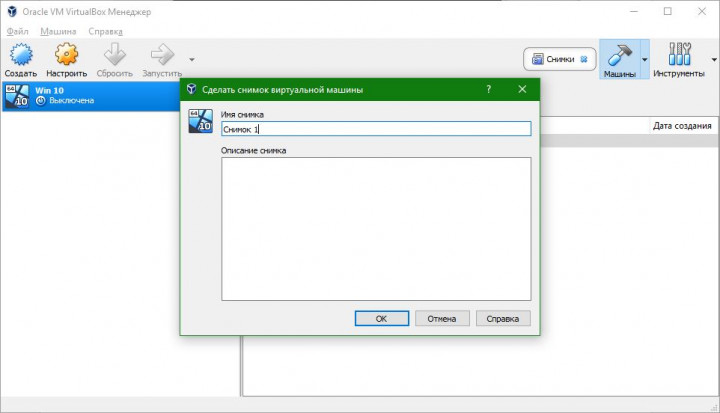Click the Win 10 OS icon in VM list
Screen dimensions: 720x413
[x=17, y=96]
